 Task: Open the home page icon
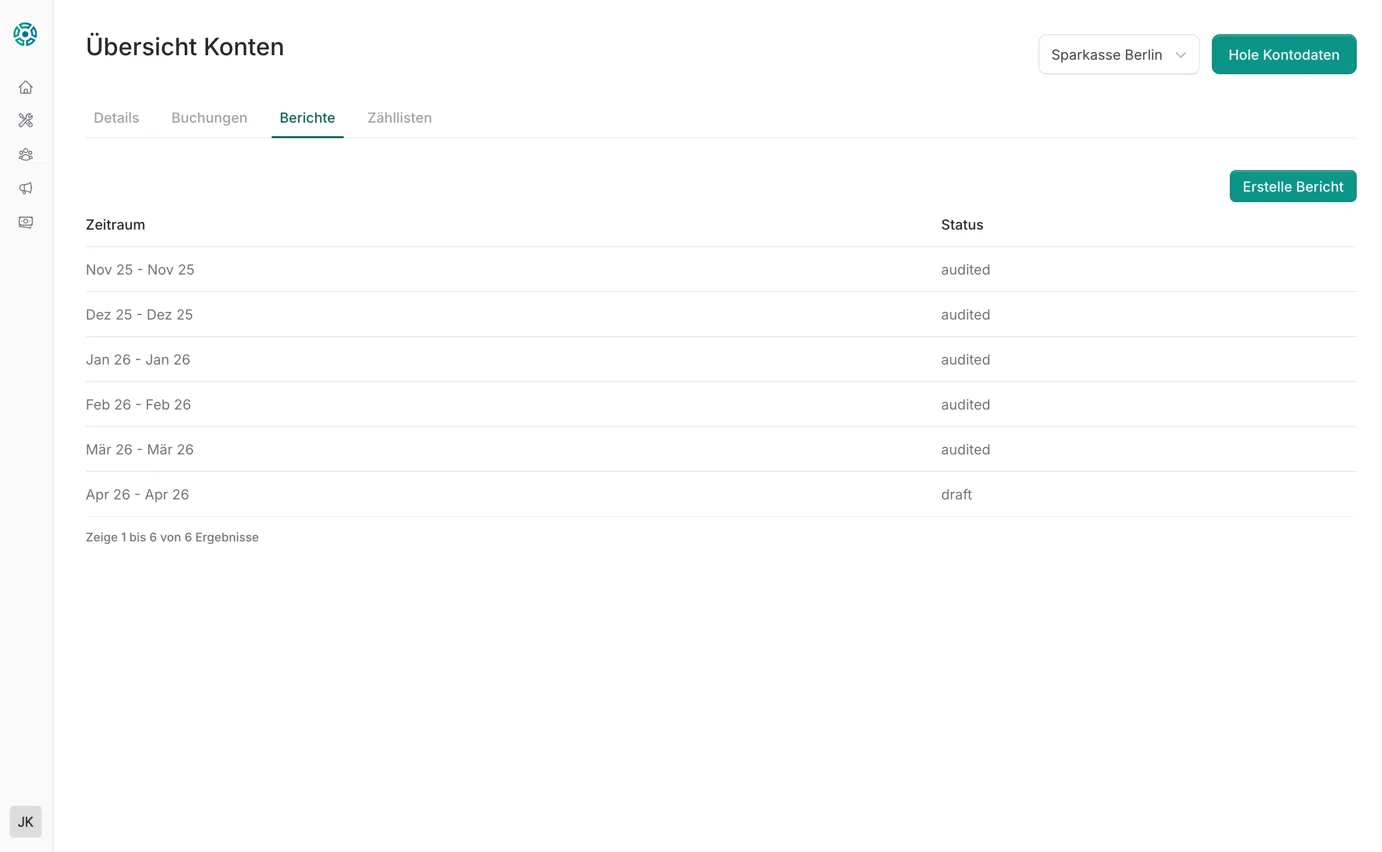(x=26, y=87)
